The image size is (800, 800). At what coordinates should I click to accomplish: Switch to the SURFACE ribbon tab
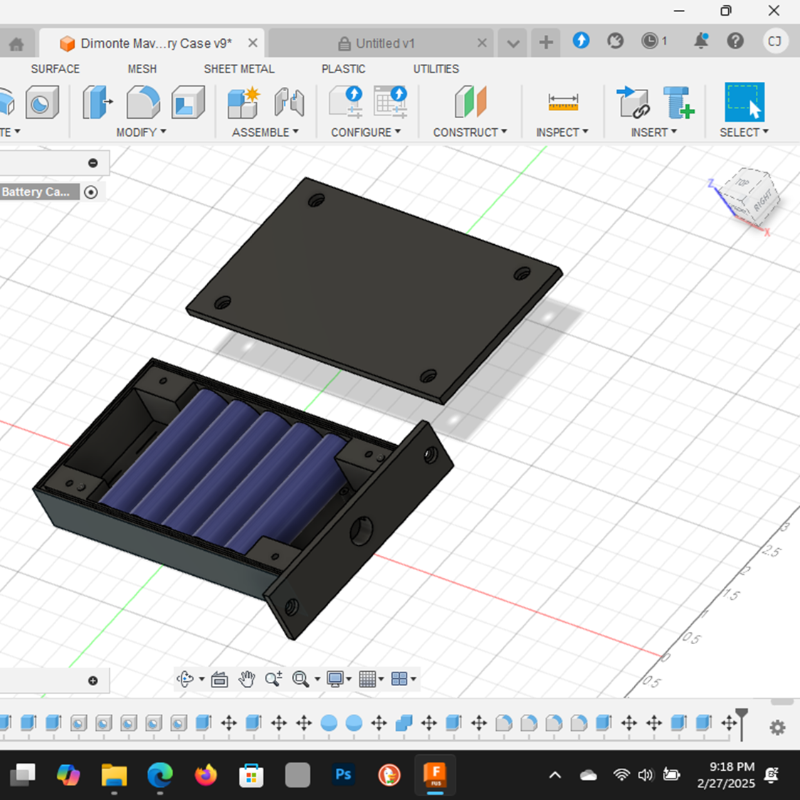click(x=55, y=69)
